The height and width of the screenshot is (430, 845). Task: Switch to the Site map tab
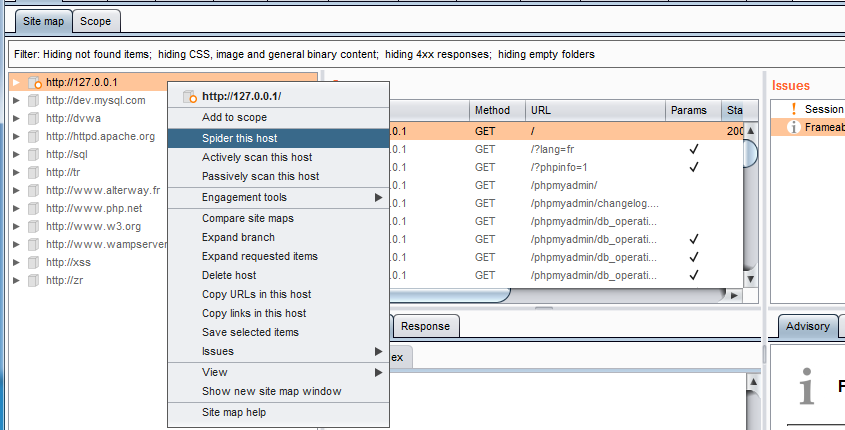(44, 22)
